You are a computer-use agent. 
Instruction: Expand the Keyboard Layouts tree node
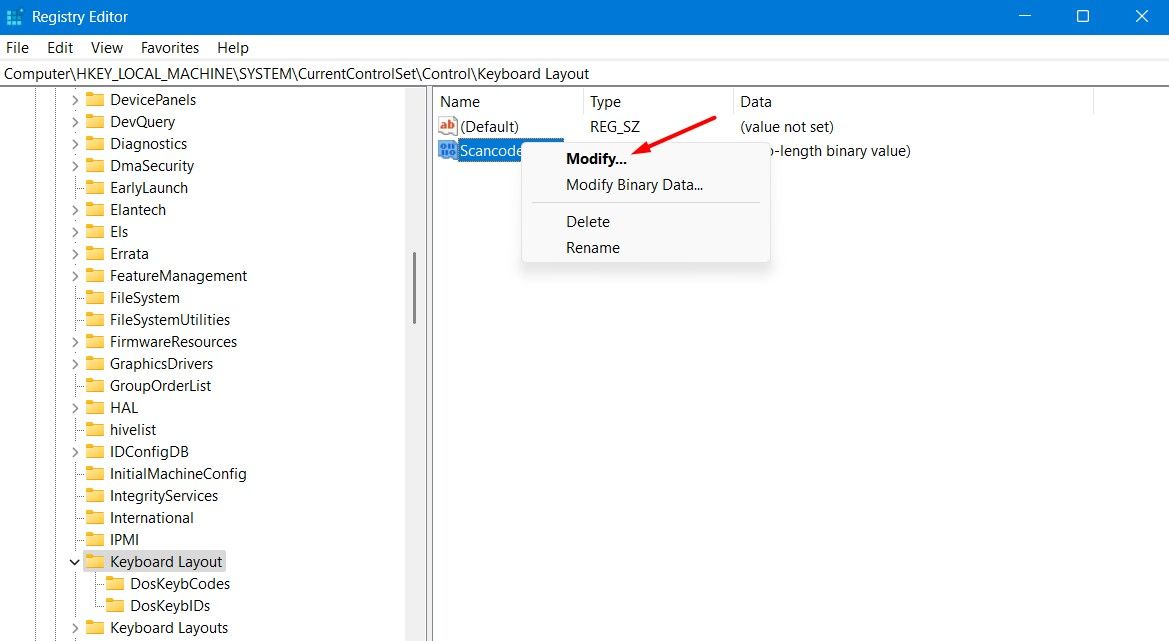pyautogui.click(x=75, y=628)
